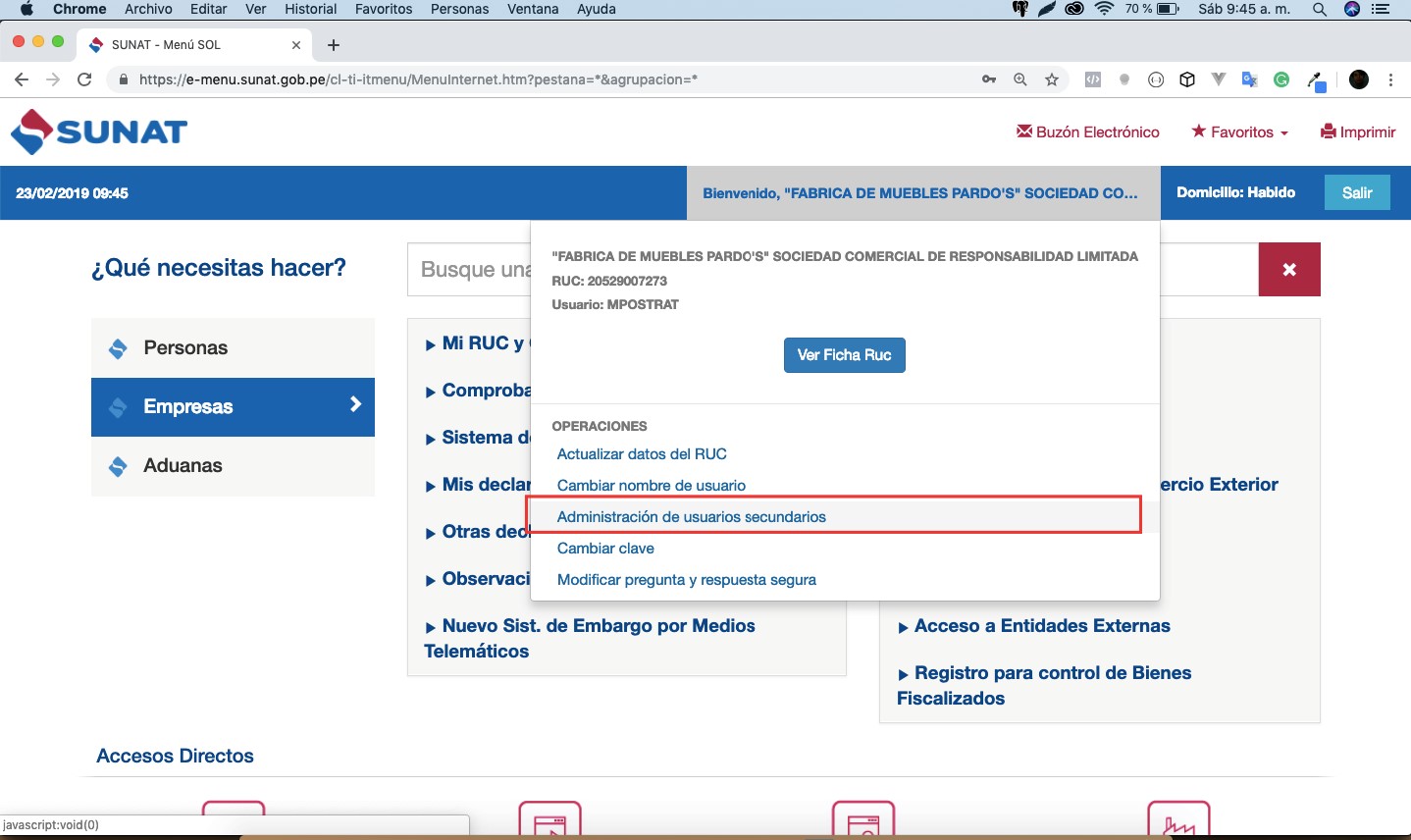Click the Wi-Fi status icon
Screen dimensions: 1411x840
click(x=1105, y=9)
